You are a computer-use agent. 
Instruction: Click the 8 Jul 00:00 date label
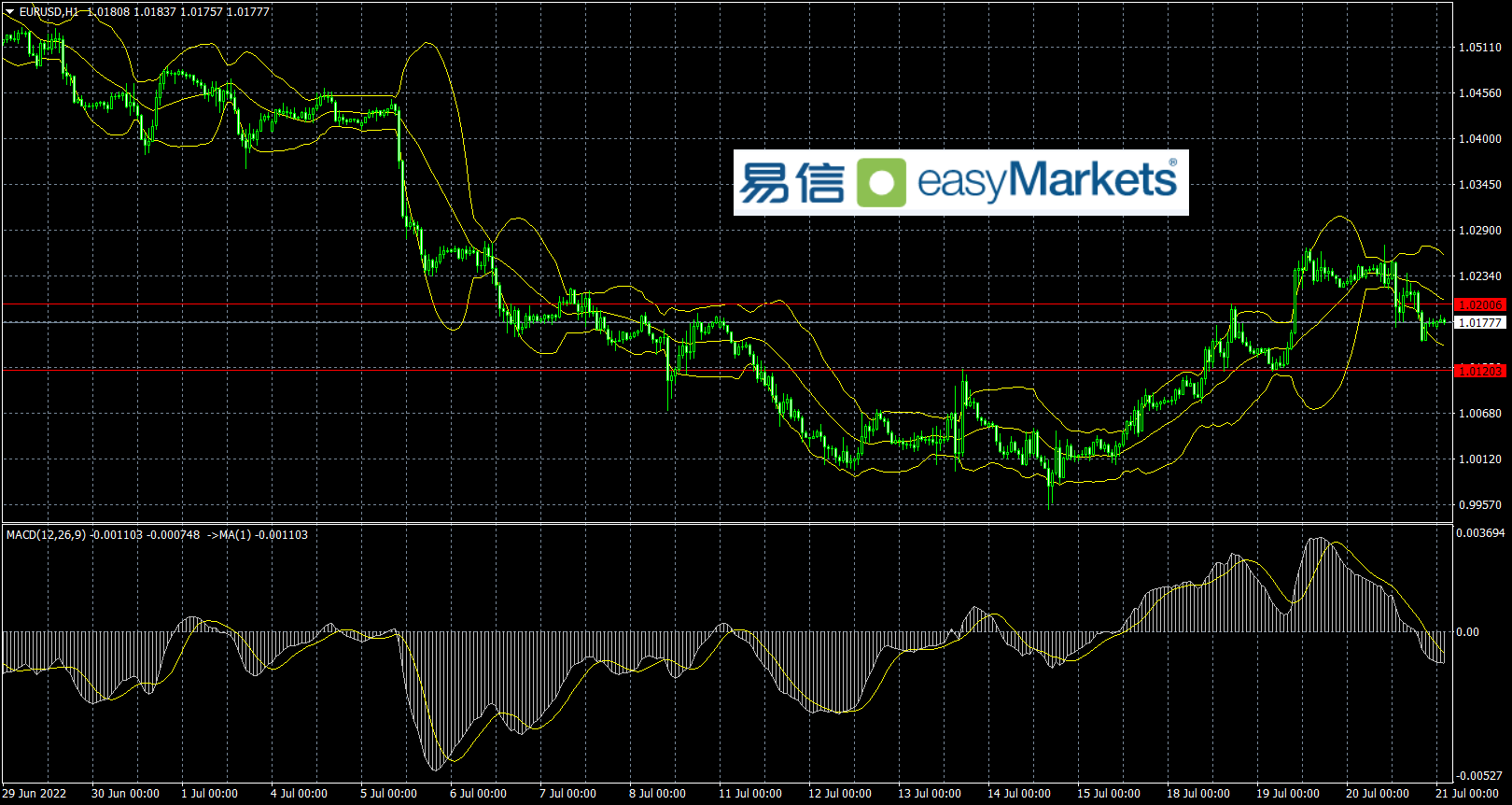(x=657, y=794)
